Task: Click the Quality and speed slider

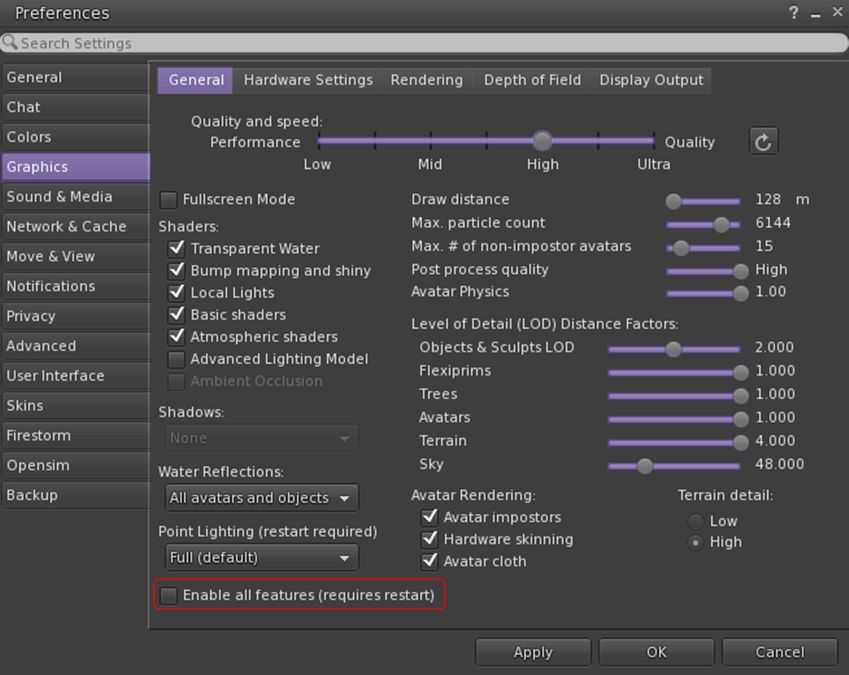Action: (486, 142)
